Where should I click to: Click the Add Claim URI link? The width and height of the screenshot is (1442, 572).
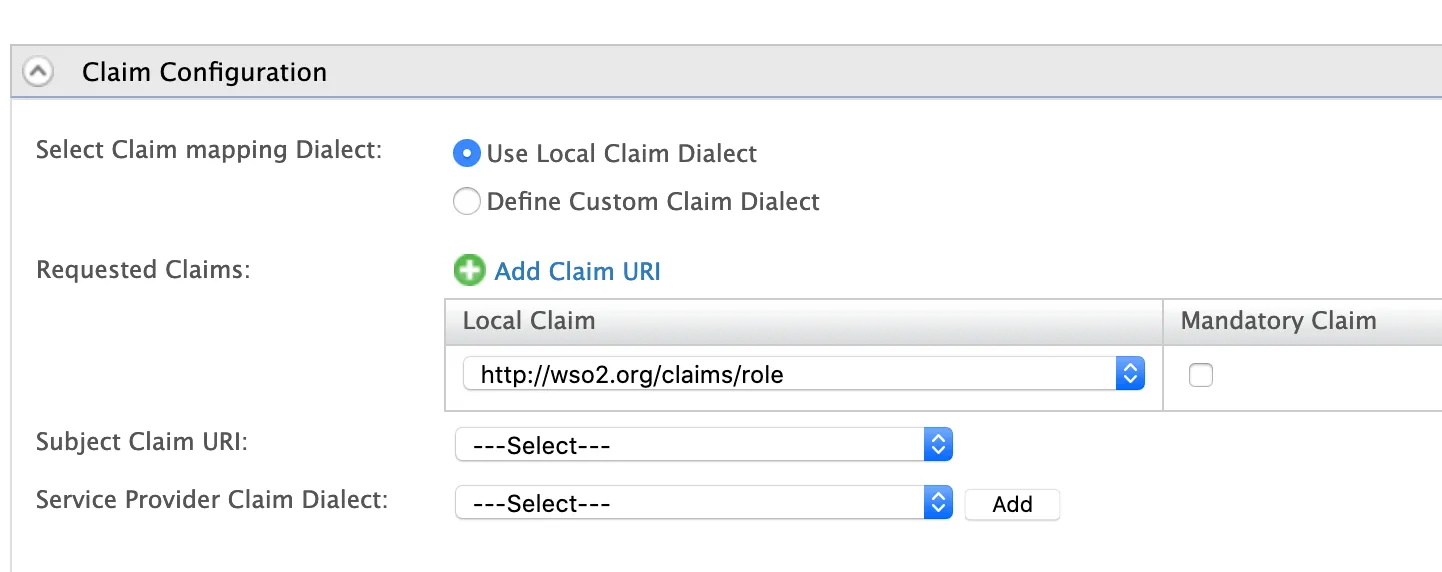point(577,271)
